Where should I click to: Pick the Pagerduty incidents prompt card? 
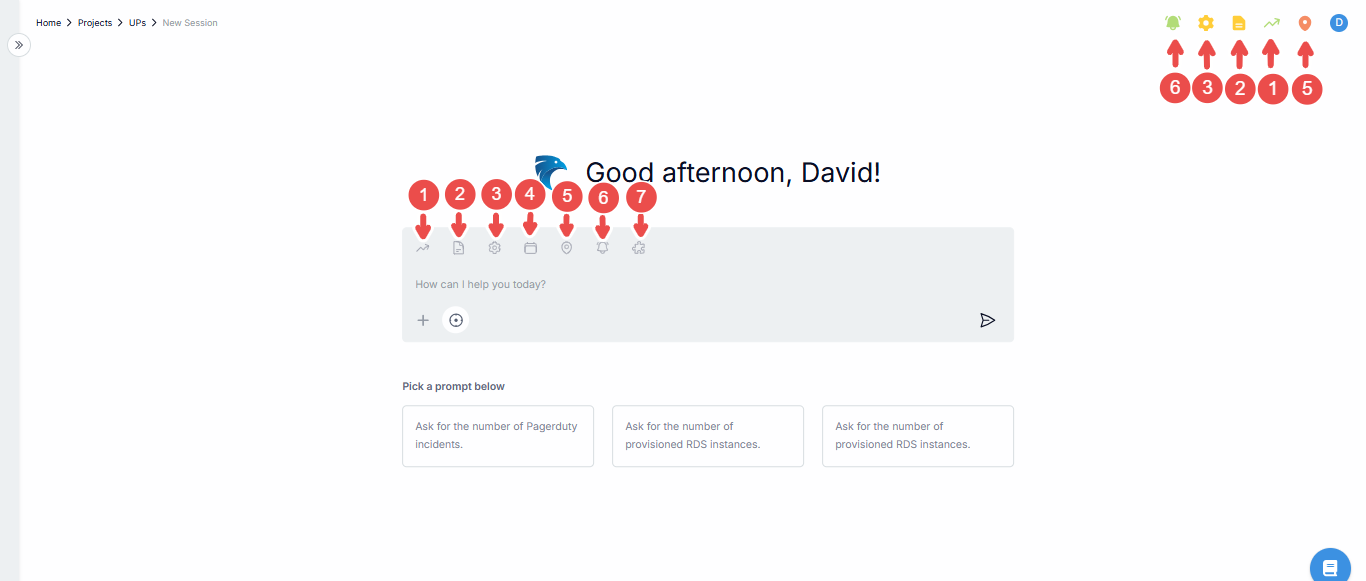click(x=498, y=436)
